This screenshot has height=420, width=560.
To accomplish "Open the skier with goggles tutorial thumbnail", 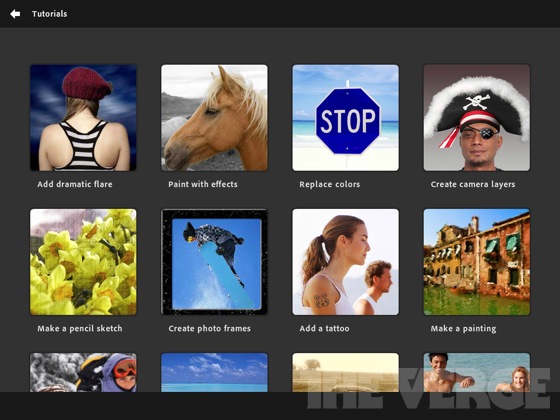I will 83,372.
